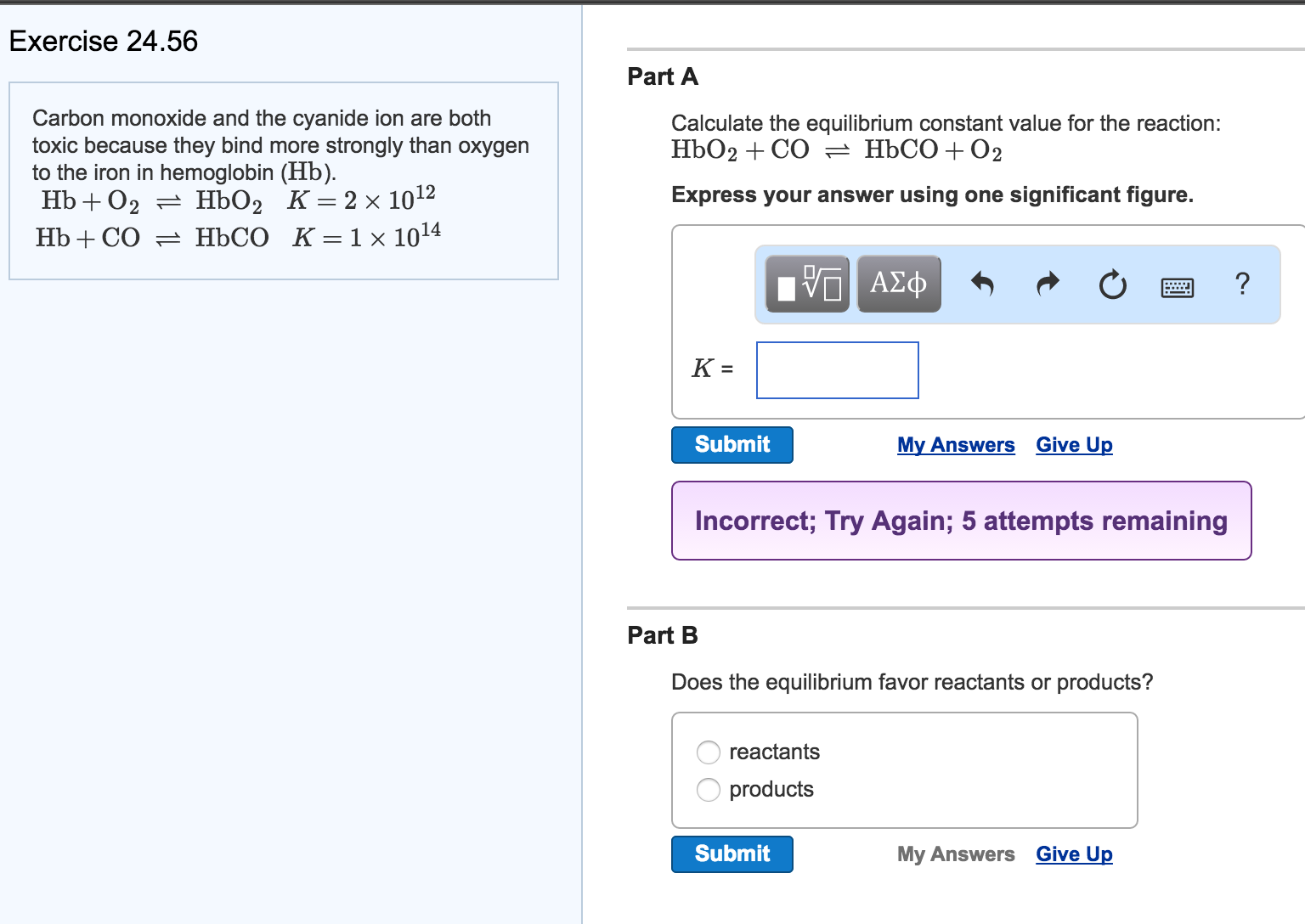Select the reactants radio option
The height and width of the screenshot is (924, 1305).
pos(709,752)
